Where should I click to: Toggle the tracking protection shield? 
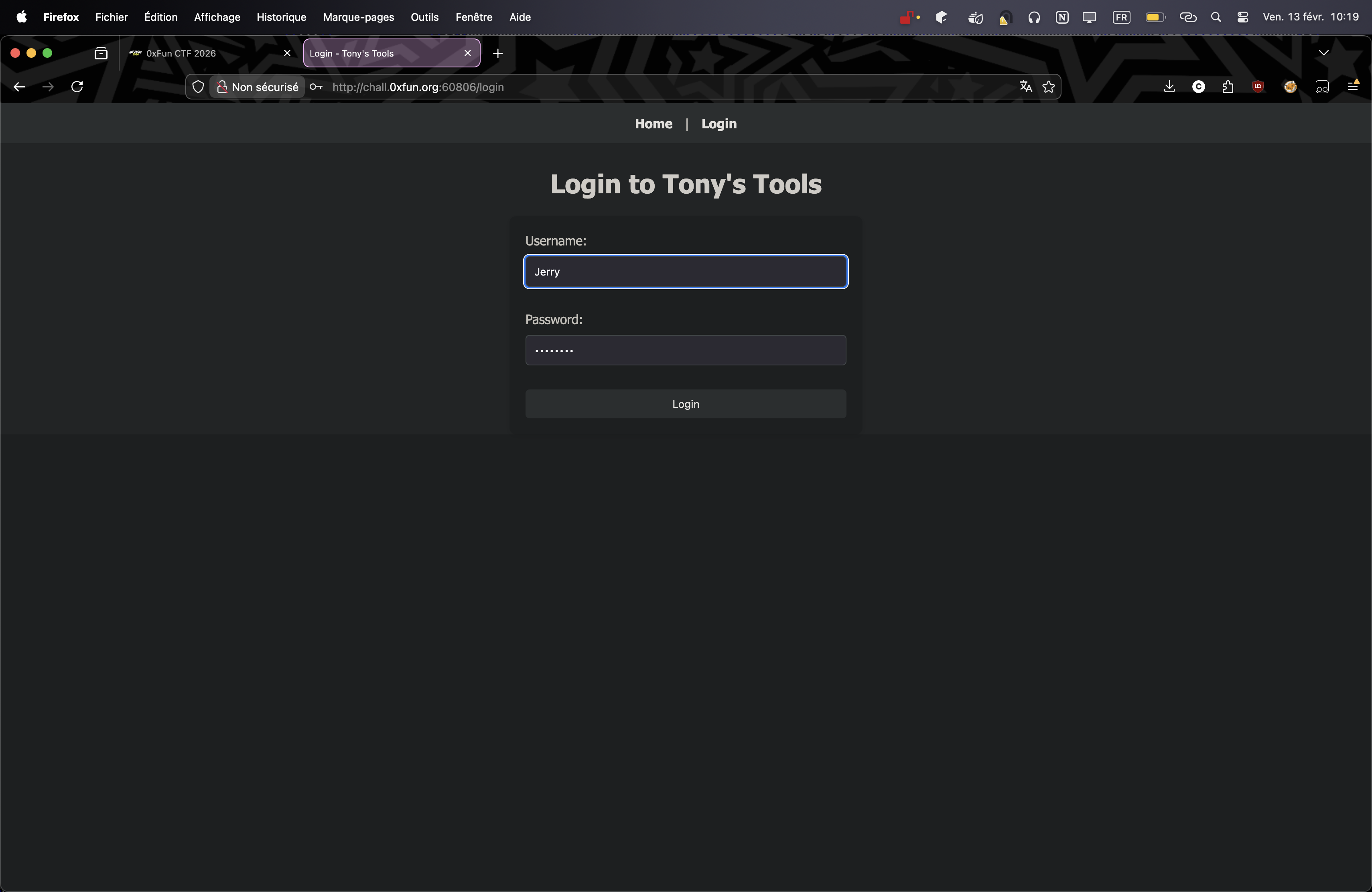198,87
